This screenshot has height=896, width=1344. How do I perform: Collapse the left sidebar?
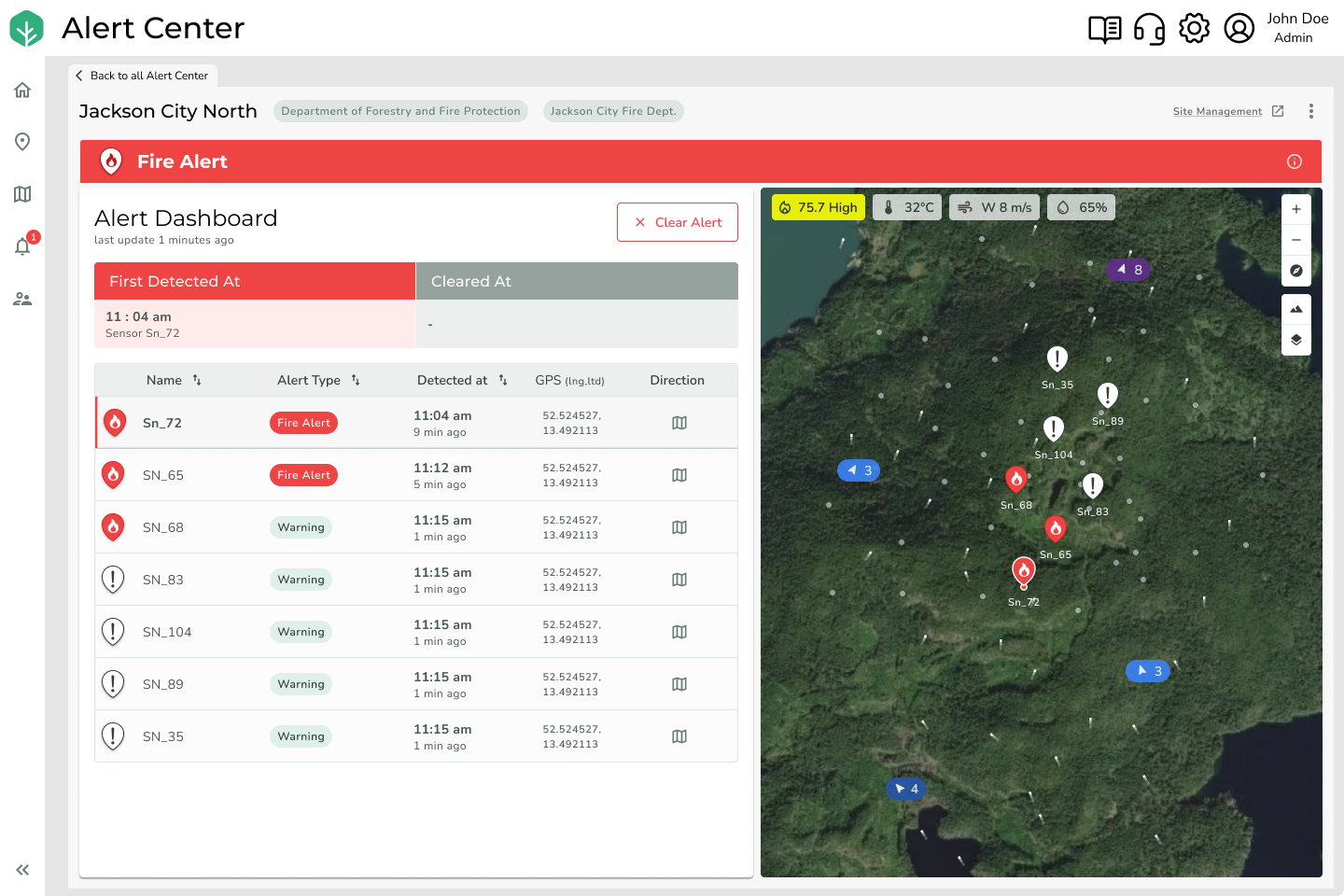coord(22,870)
